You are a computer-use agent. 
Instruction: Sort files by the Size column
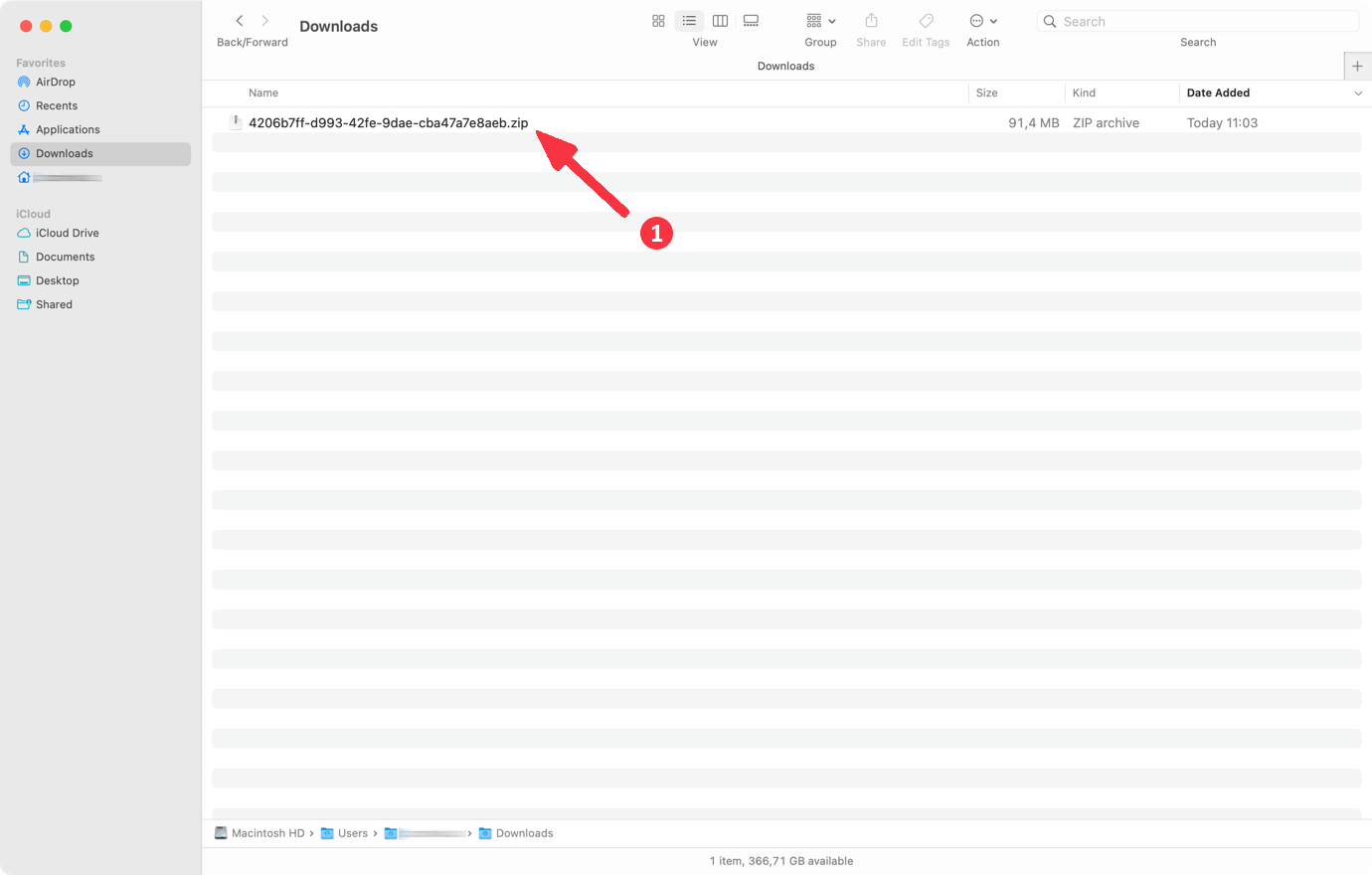click(986, 92)
